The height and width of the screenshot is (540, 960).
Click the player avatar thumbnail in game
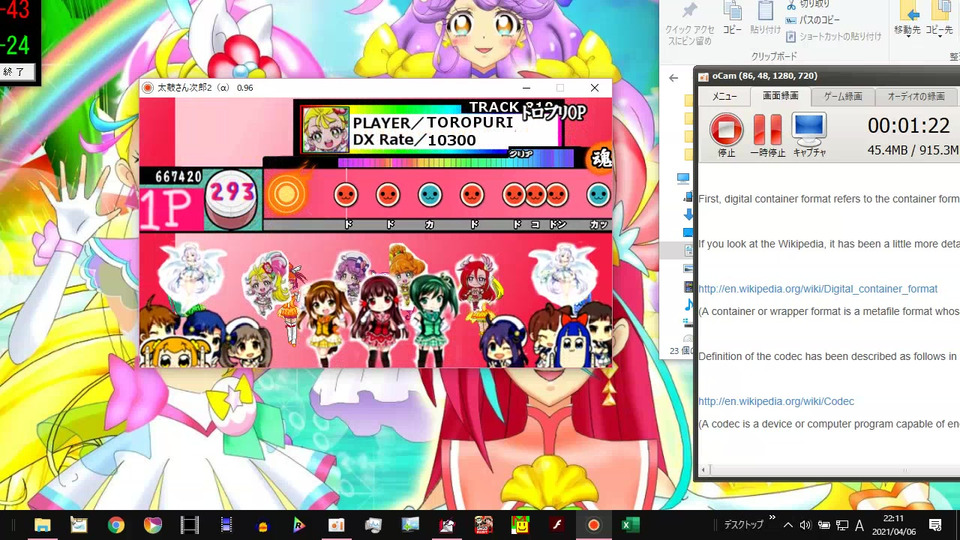coord(326,130)
